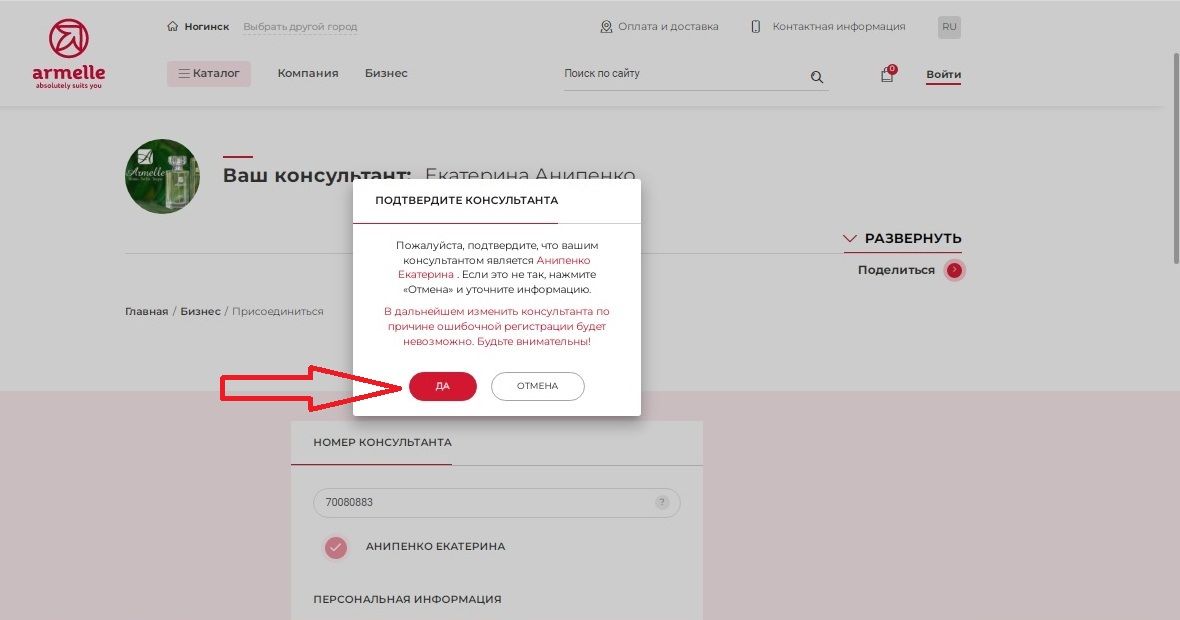Click the consultant number input field
Viewport: 1180px width, 620px height.
coord(497,503)
